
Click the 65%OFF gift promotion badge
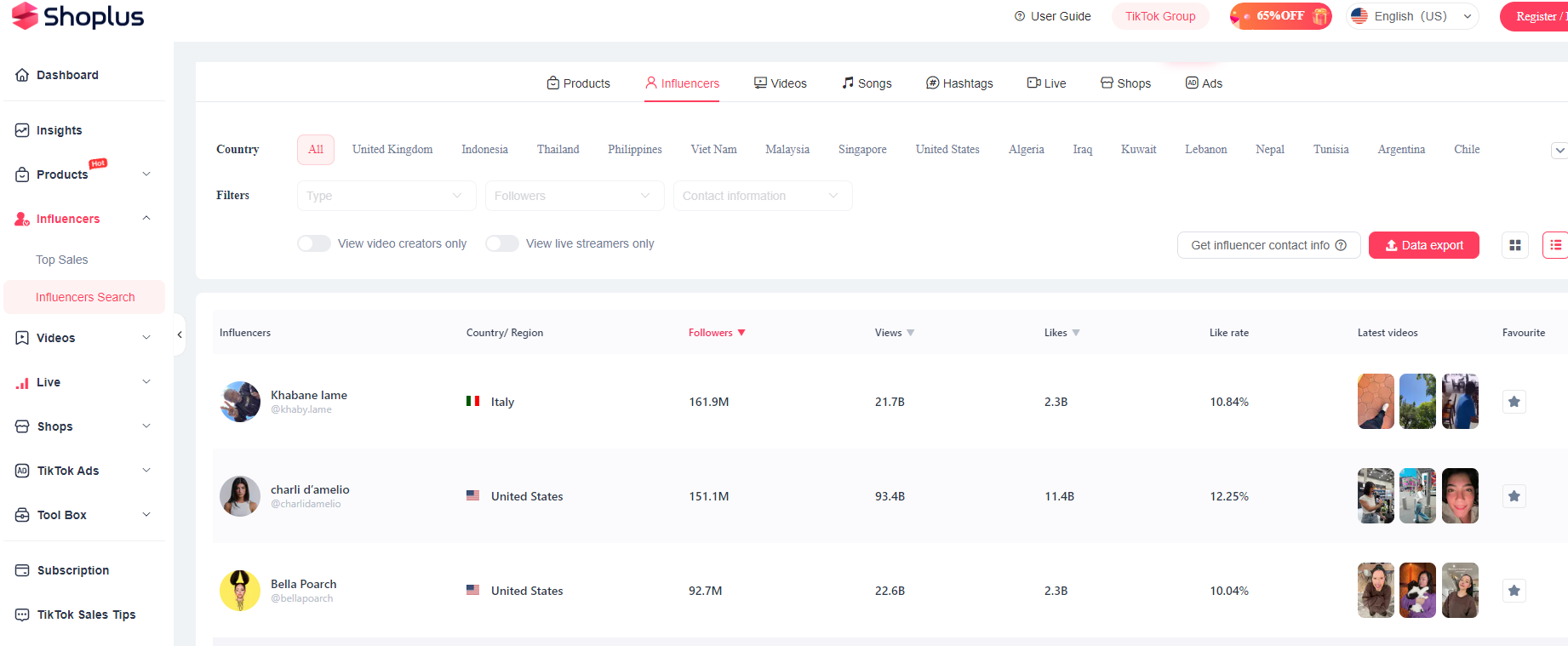pyautogui.click(x=1280, y=16)
